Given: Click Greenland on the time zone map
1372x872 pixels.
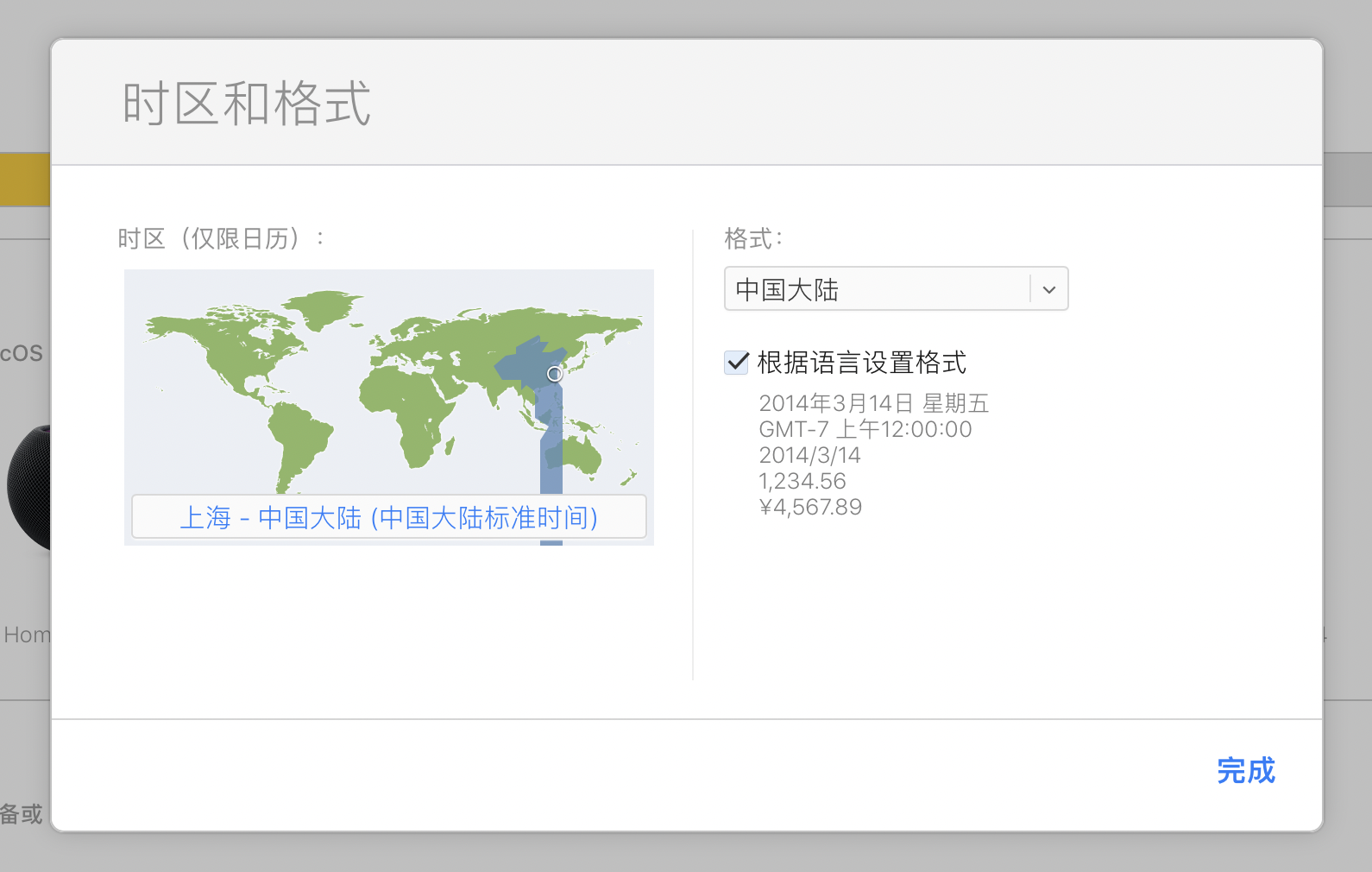Looking at the screenshot, I should pos(324,306).
